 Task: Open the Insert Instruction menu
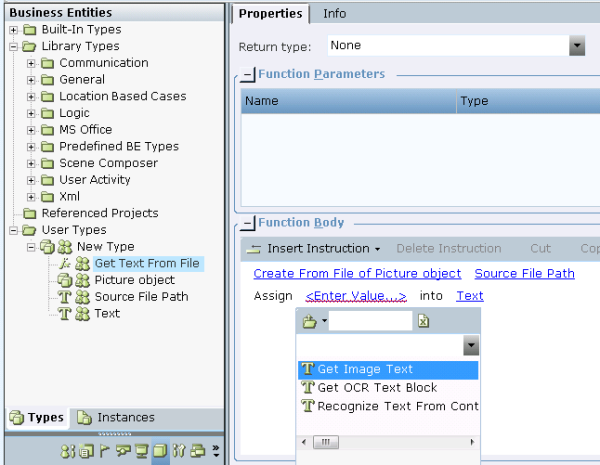(313, 249)
